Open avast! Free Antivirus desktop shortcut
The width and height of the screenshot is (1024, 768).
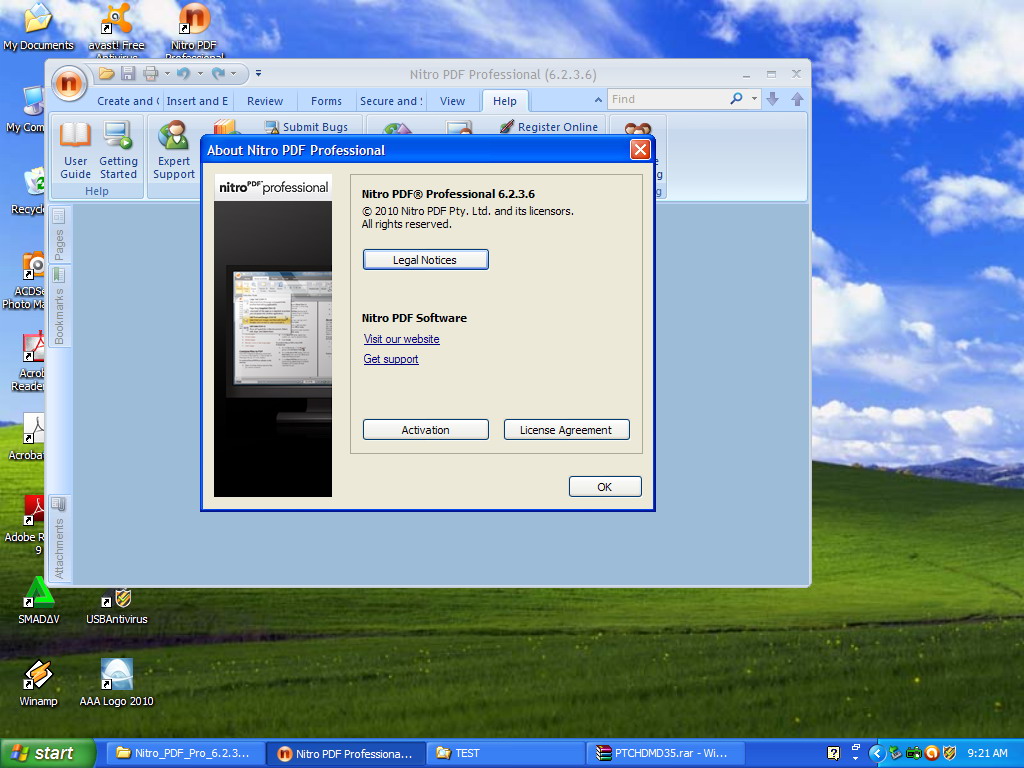[x=116, y=29]
